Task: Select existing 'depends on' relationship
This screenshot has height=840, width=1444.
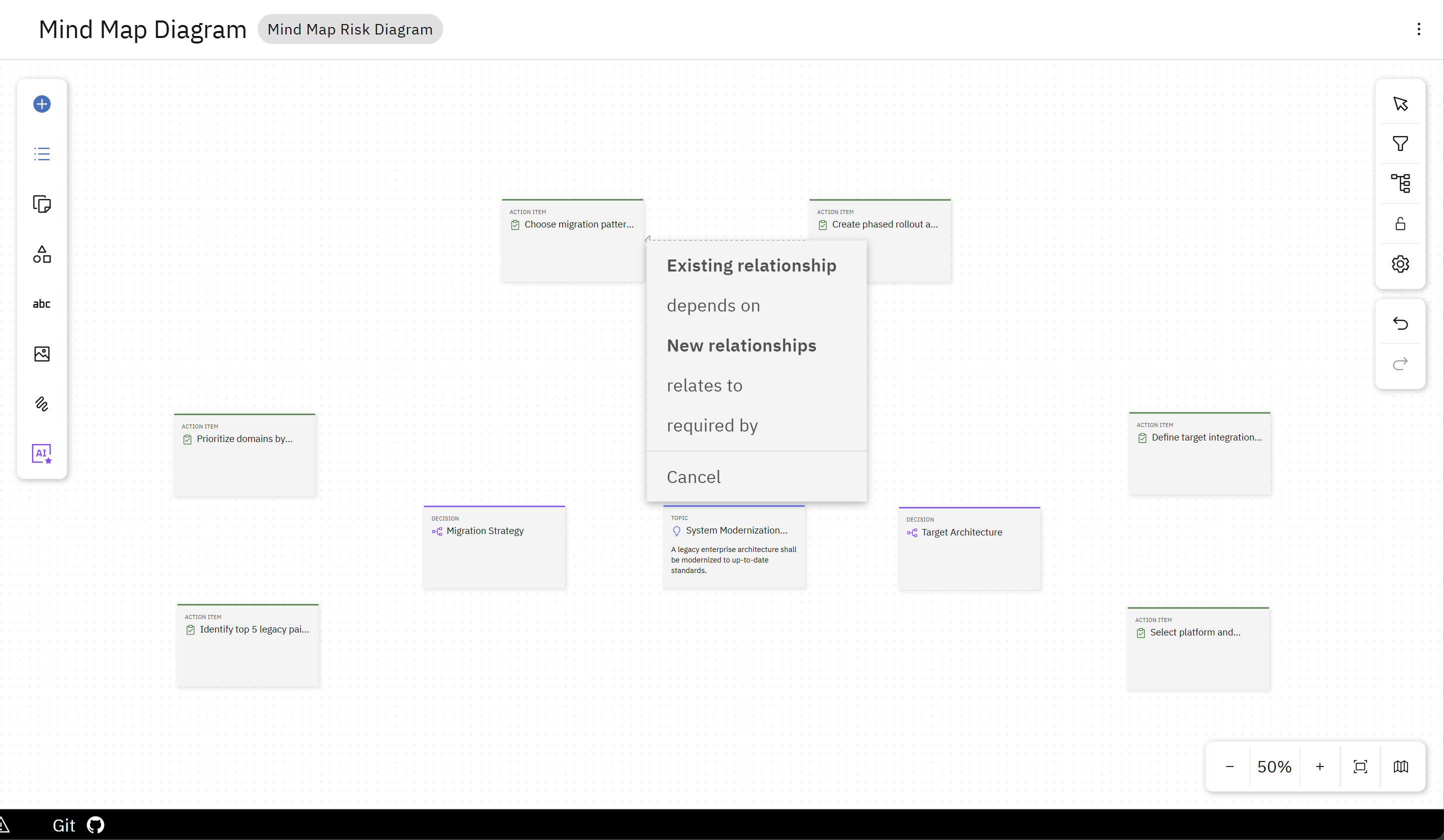Action: [x=756, y=305]
